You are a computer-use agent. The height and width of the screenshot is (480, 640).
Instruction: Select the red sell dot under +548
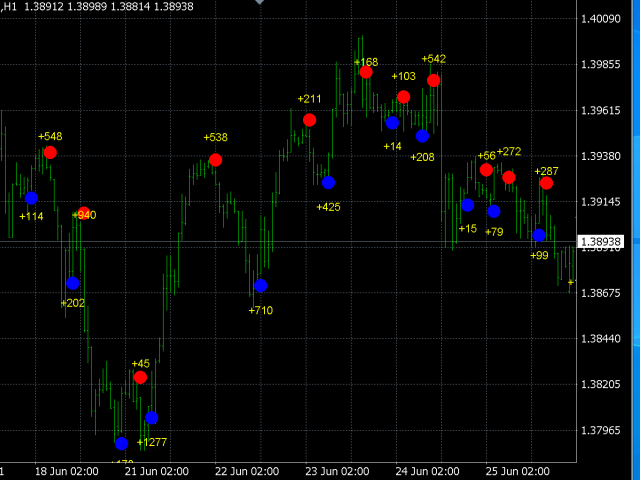(50, 153)
